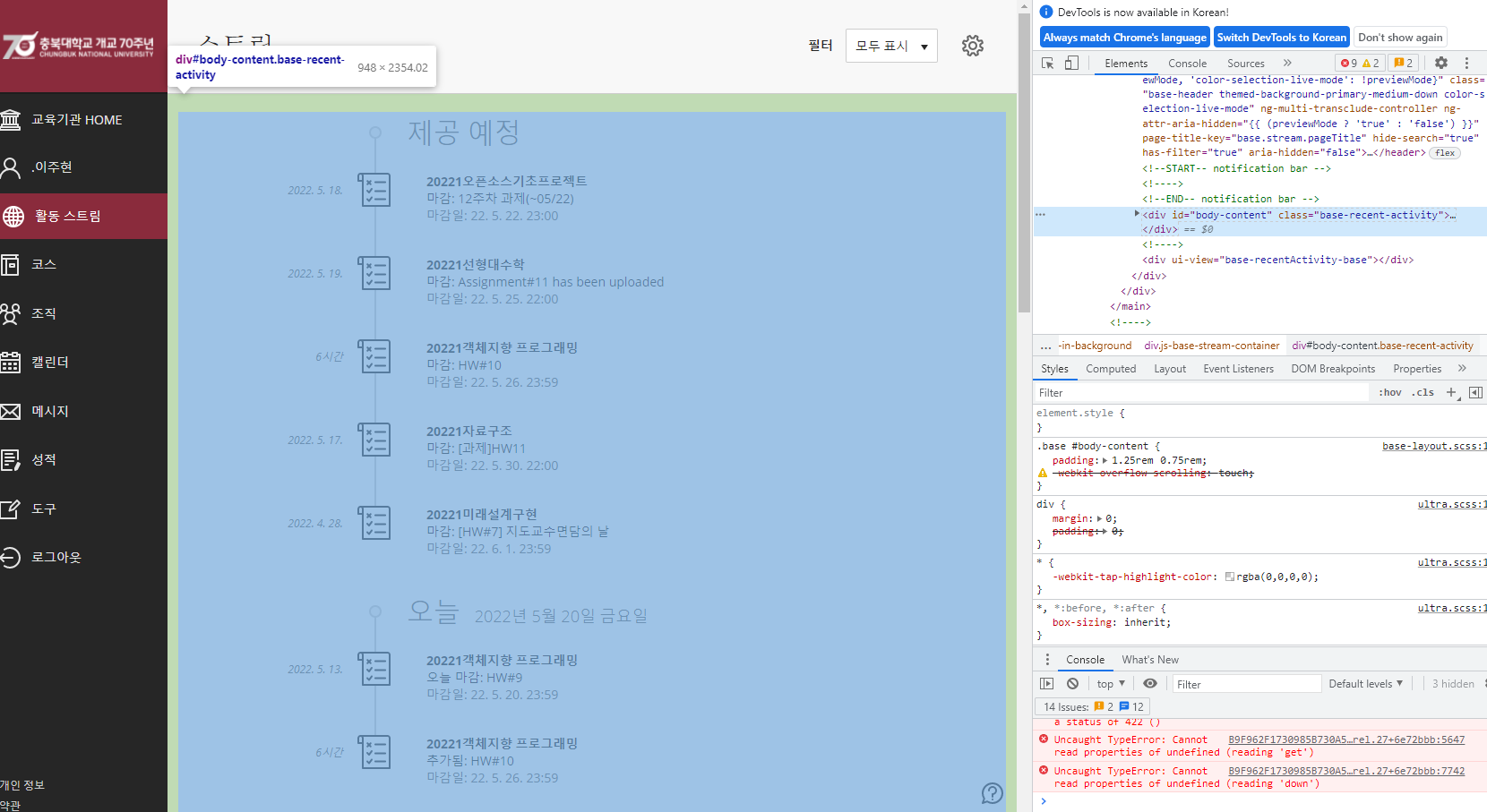Screen dimensions: 1487x812
Task: Open the 모두 표시 filter dropdown
Action: coord(891,45)
